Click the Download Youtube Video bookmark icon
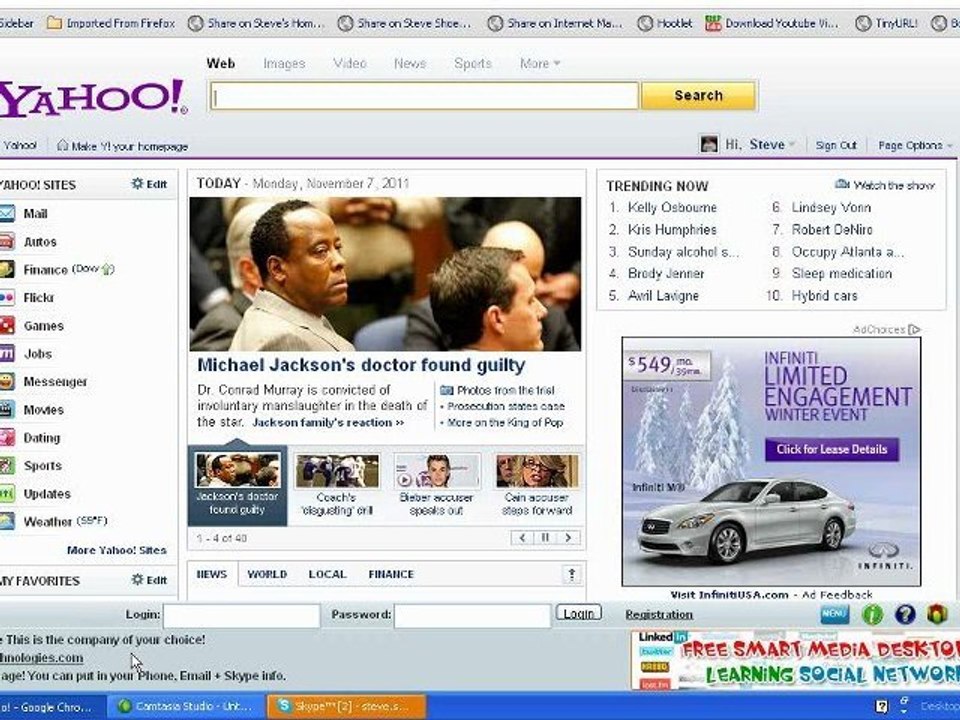 [x=713, y=23]
